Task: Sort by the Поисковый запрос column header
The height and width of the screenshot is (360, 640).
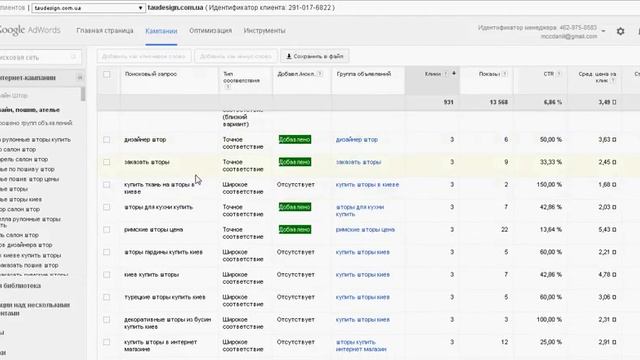Action: pyautogui.click(x=151, y=74)
